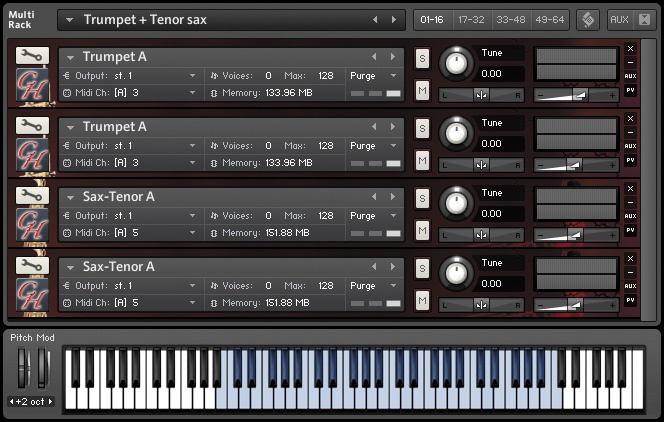The height and width of the screenshot is (422, 664).
Task: Open Midi Ch dropdown of first Sax-Tenor A
Action: point(192,232)
